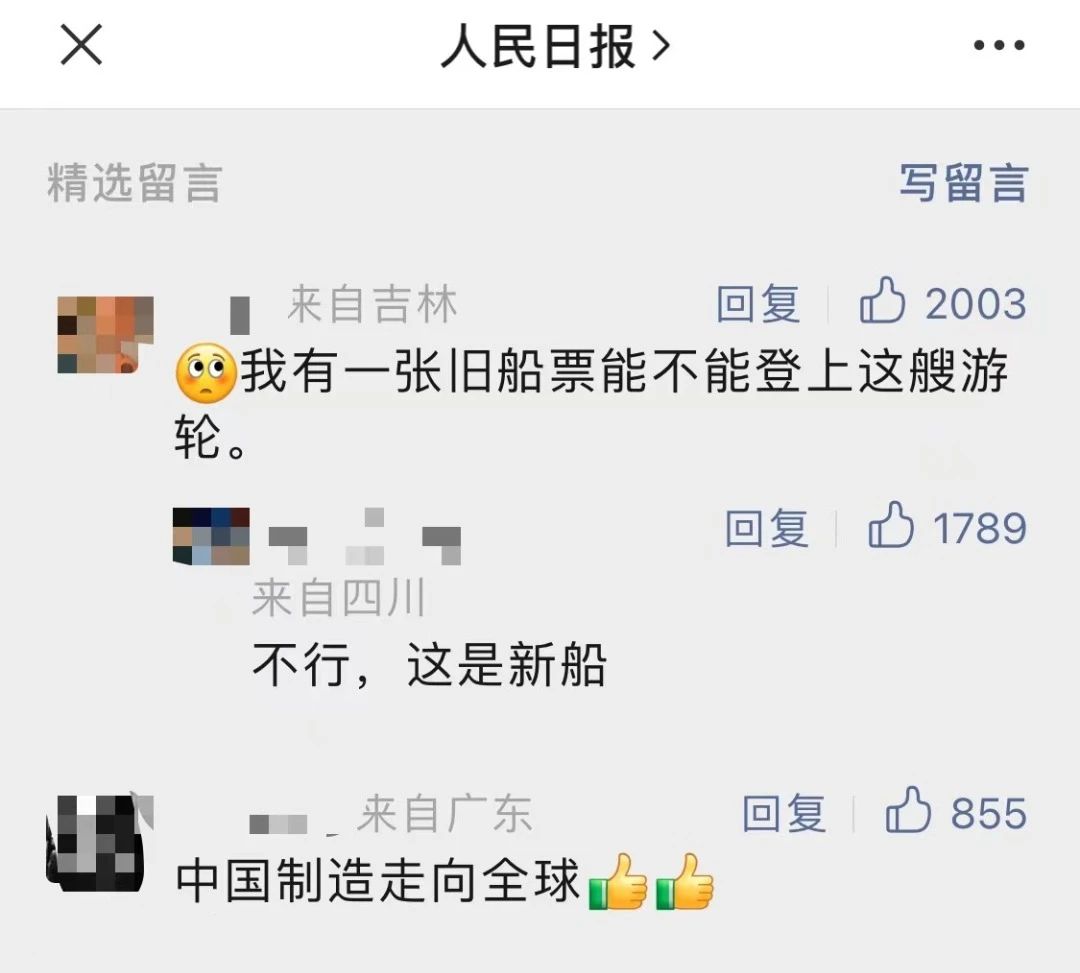Reply to the comment from 吉林
The height and width of the screenshot is (973, 1080).
pos(758,304)
